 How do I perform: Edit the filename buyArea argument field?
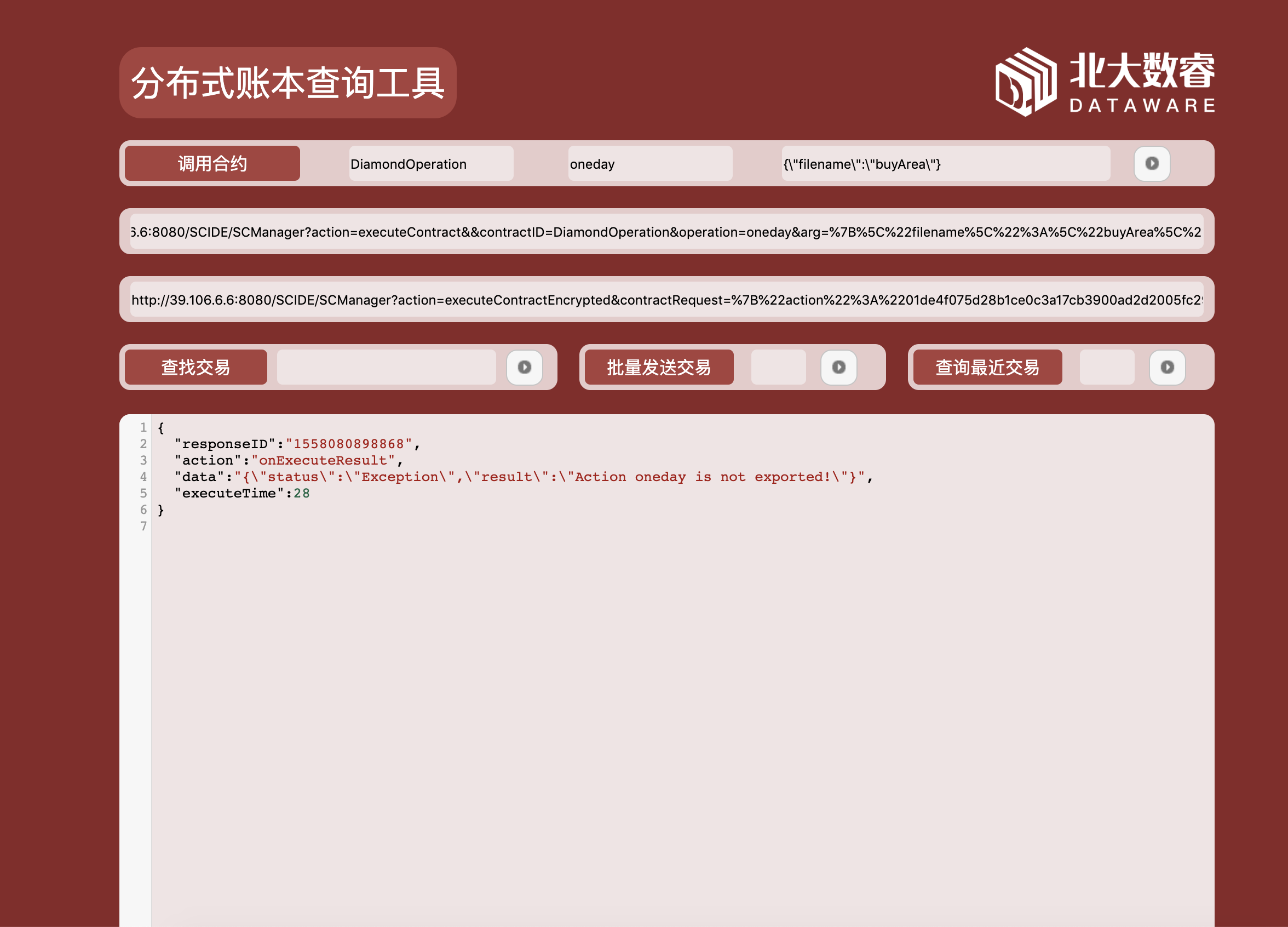tap(945, 164)
